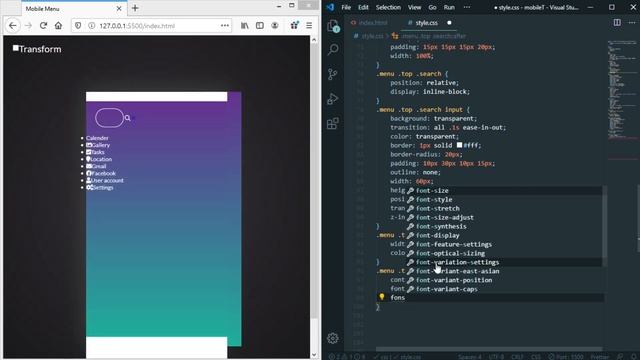Screen dimensions: 640x360
Task: Toggle the Transform checkbox on the page
Action: click(16, 48)
